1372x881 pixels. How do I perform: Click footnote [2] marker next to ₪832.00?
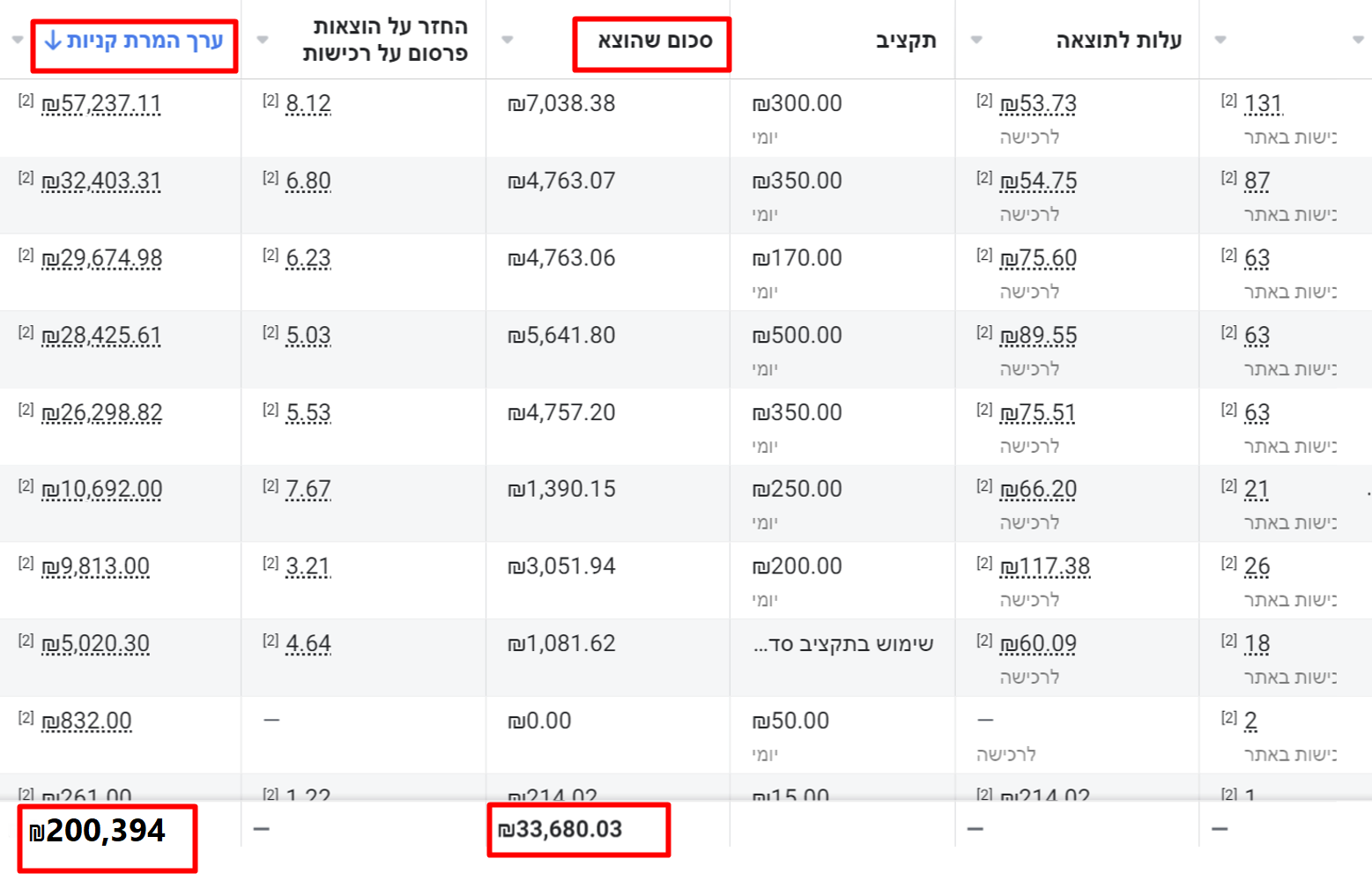[x=26, y=718]
